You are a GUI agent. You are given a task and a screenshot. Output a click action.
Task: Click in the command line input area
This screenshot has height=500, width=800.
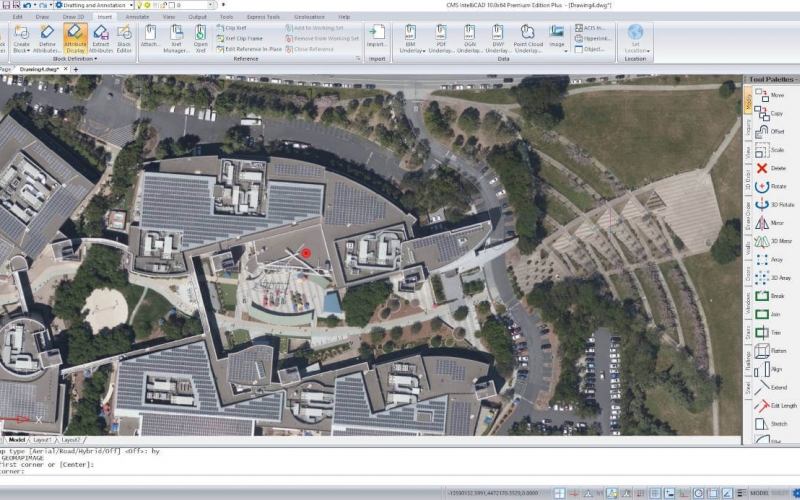[300, 471]
